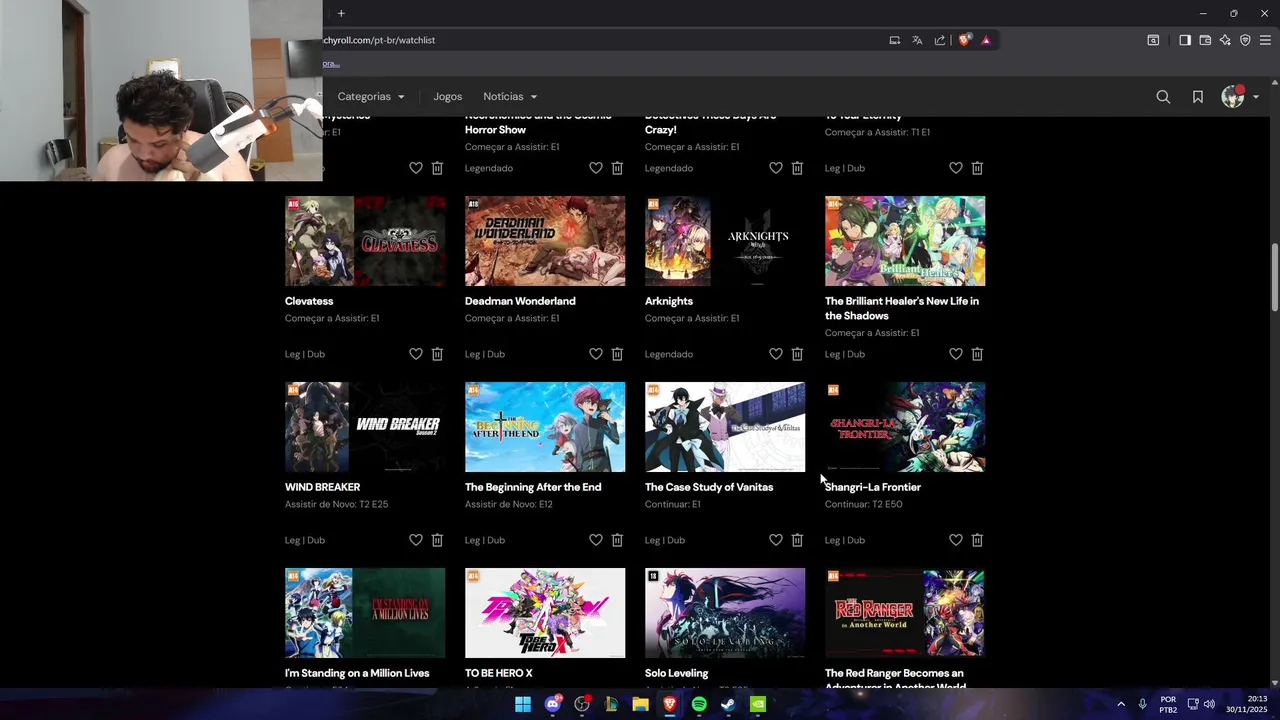The height and width of the screenshot is (720, 1280).
Task: Toggle the browser sidebar panel
Action: pyautogui.click(x=1184, y=40)
